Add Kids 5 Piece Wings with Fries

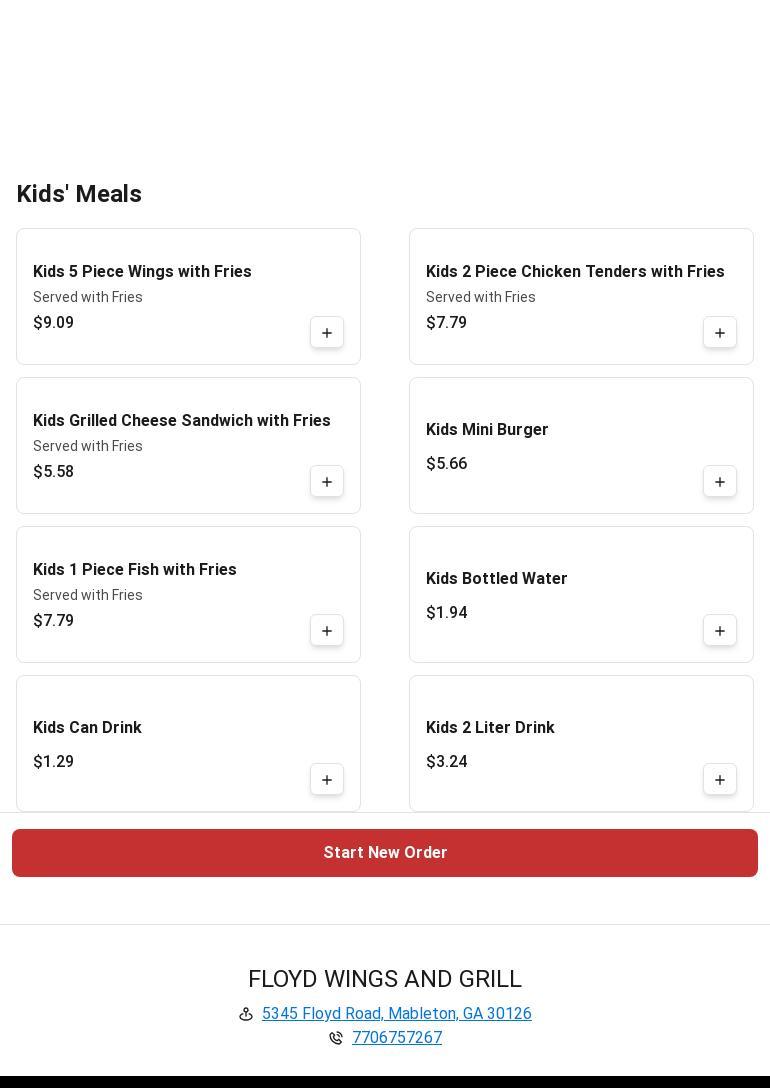327,333
